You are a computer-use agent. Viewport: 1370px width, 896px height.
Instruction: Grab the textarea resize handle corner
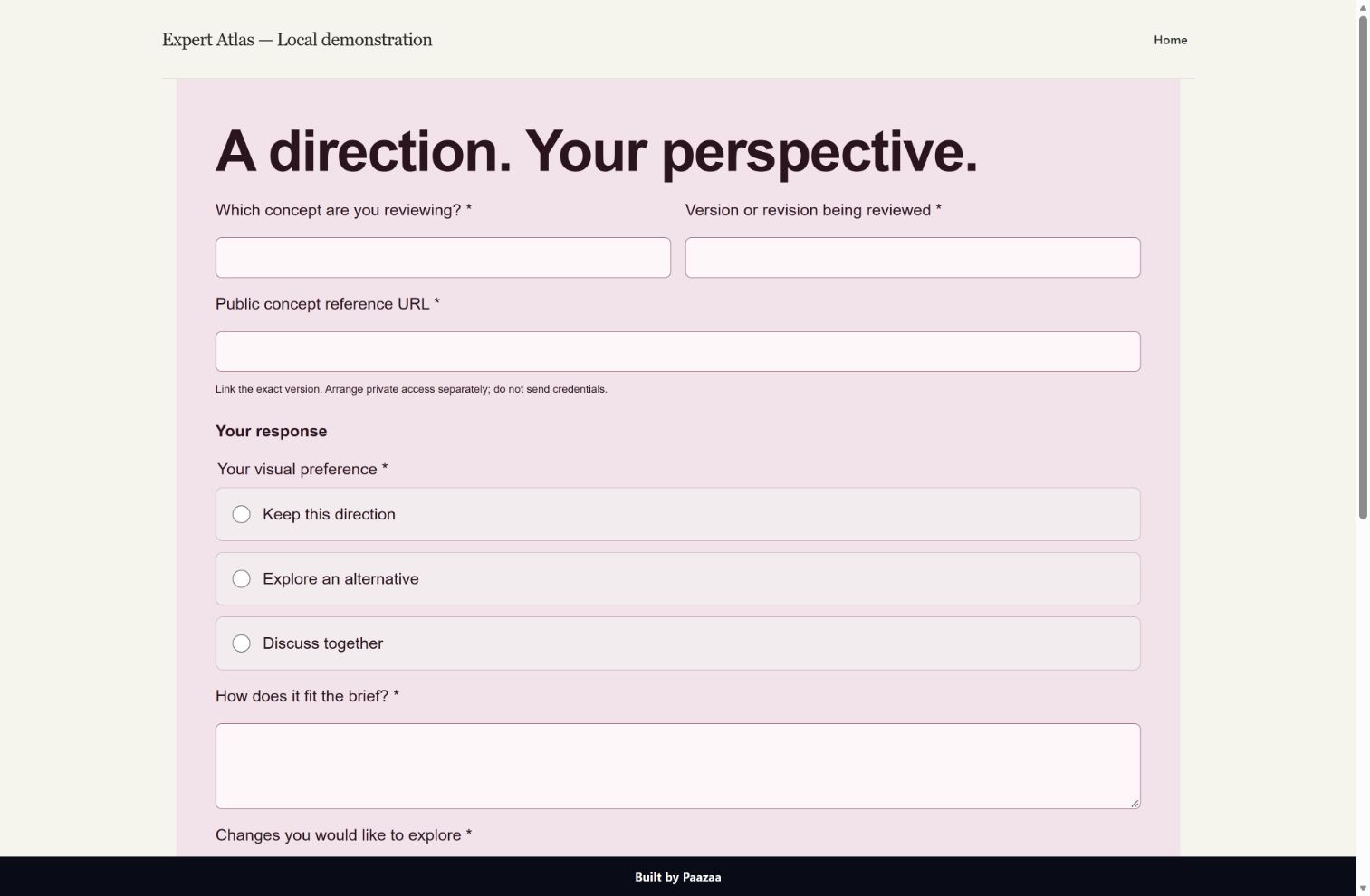coord(1135,803)
